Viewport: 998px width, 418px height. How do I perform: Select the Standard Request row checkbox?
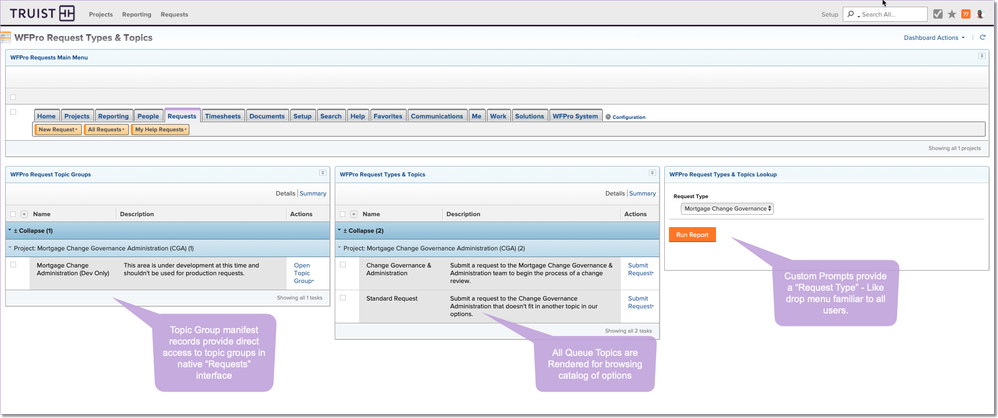pos(343,297)
